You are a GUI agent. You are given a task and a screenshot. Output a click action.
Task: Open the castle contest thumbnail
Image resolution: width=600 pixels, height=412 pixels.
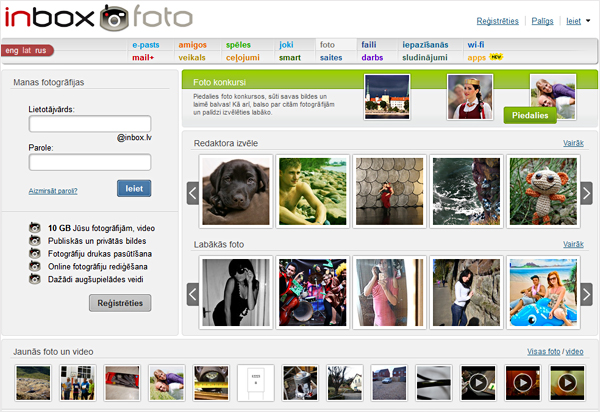click(387, 97)
